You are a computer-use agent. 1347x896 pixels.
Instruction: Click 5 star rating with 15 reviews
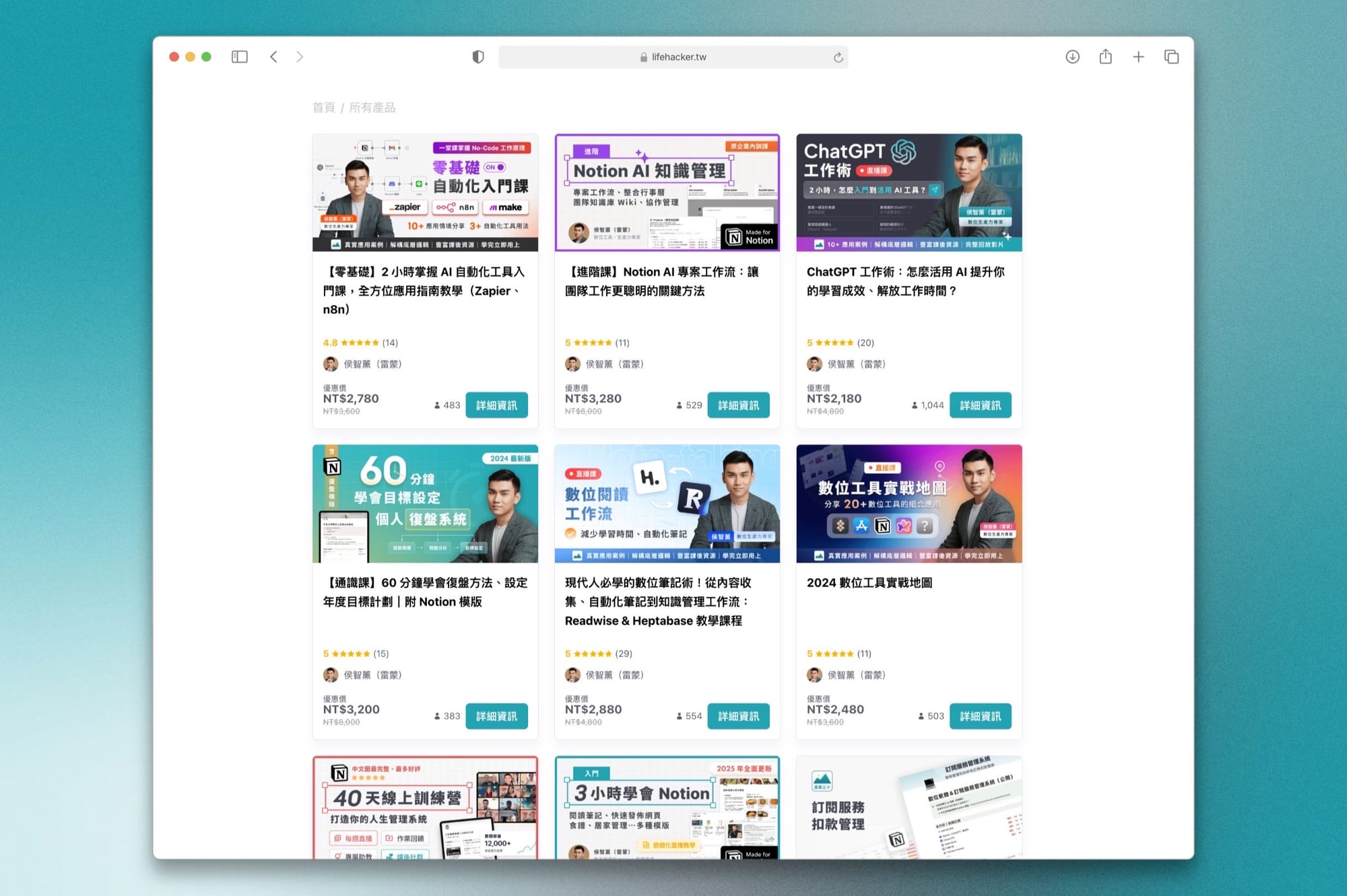coord(356,654)
